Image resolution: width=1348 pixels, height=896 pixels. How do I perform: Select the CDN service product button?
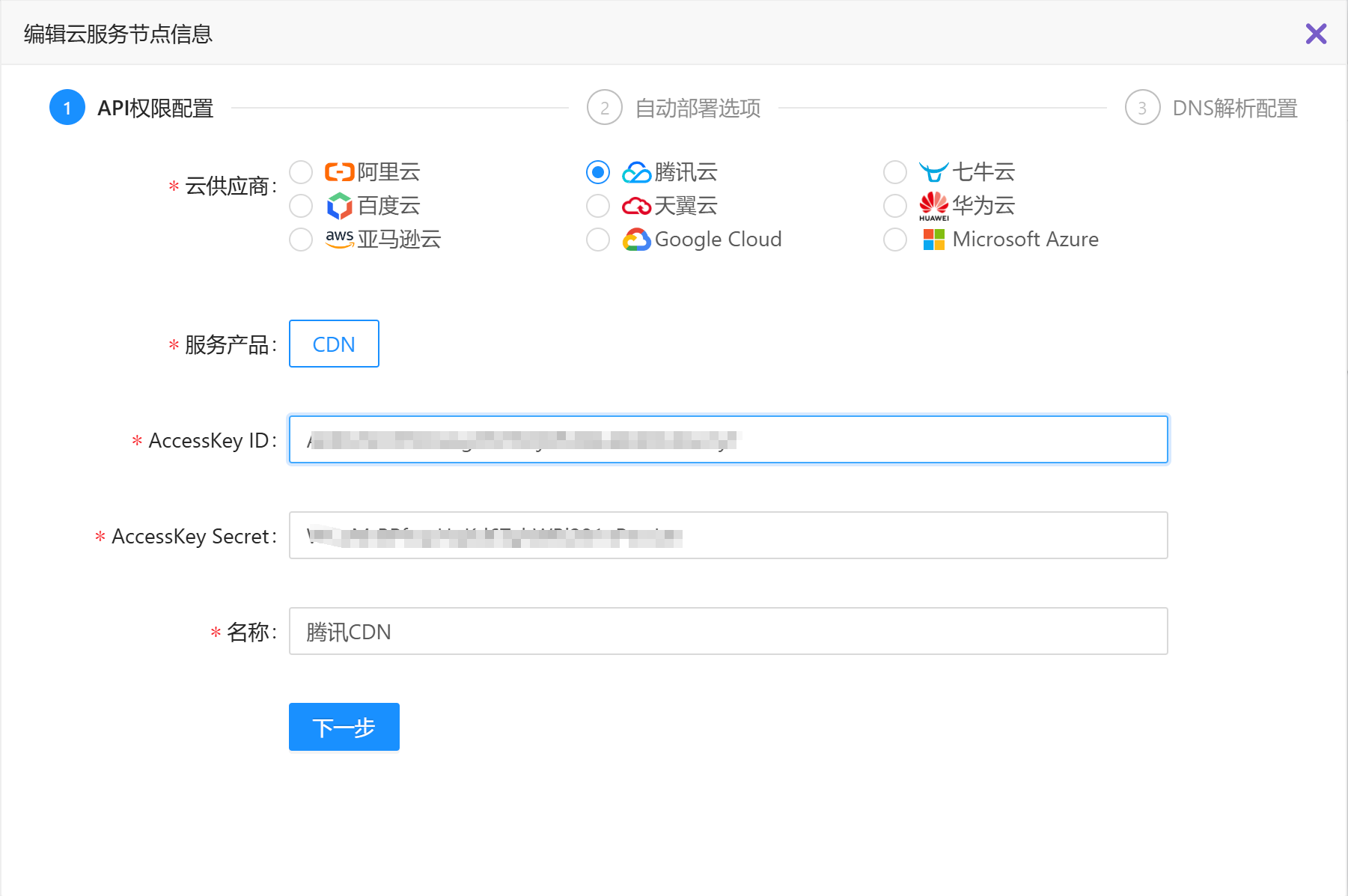334,344
